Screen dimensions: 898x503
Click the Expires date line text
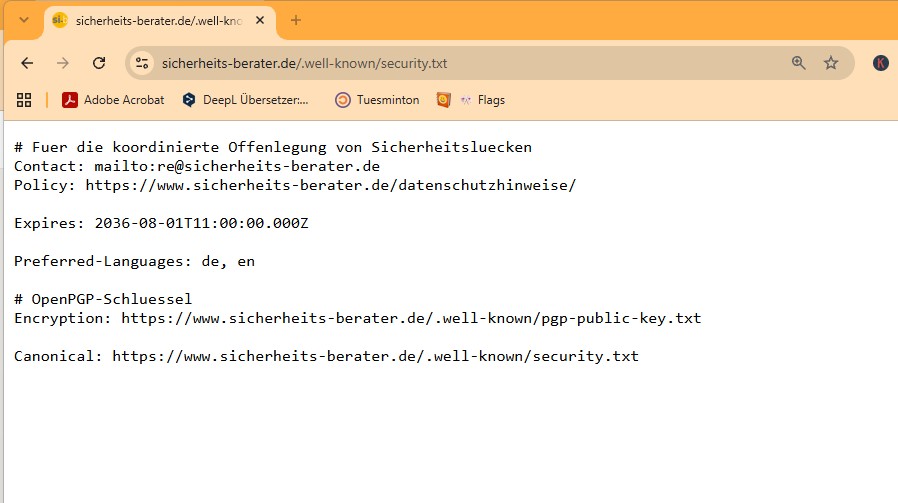161,223
